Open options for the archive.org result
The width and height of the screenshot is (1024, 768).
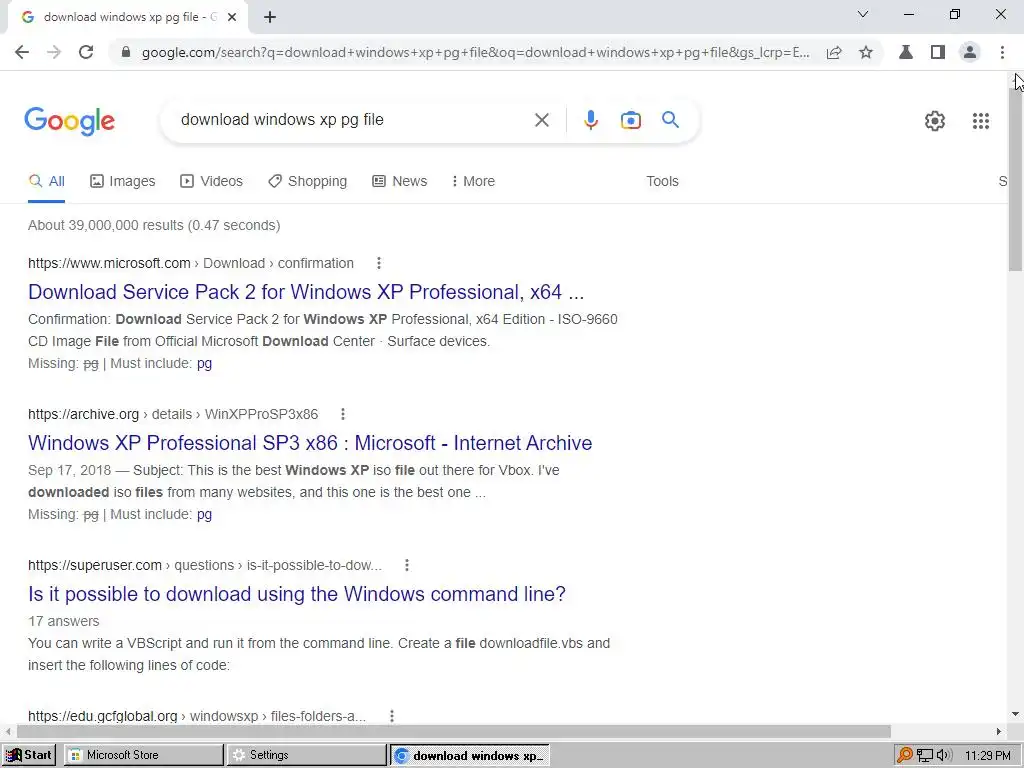[343, 414]
